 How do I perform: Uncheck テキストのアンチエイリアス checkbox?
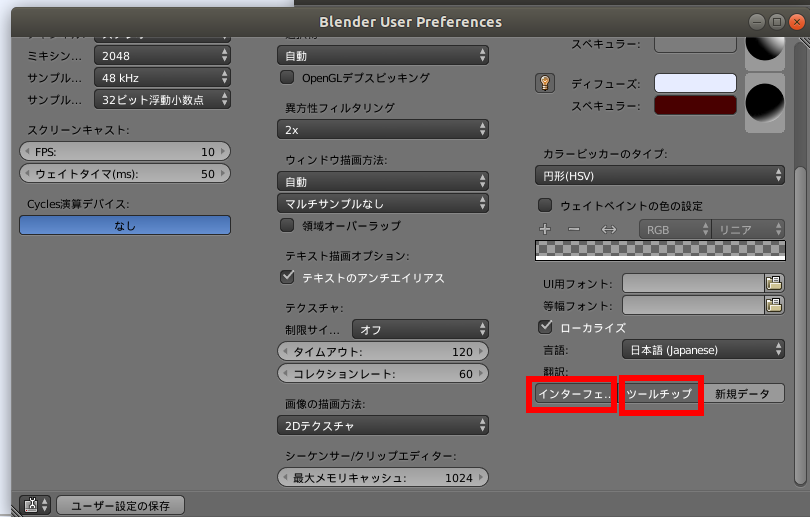tap(287, 277)
